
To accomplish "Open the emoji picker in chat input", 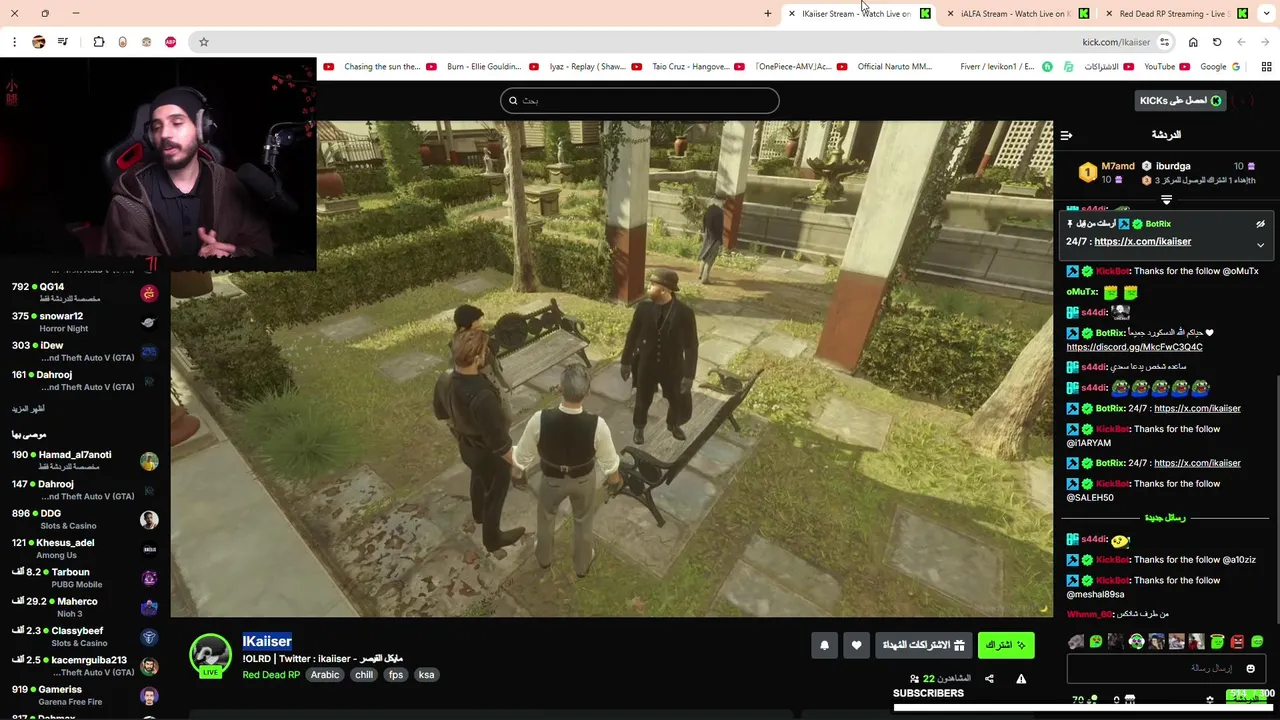I will click(1250, 668).
